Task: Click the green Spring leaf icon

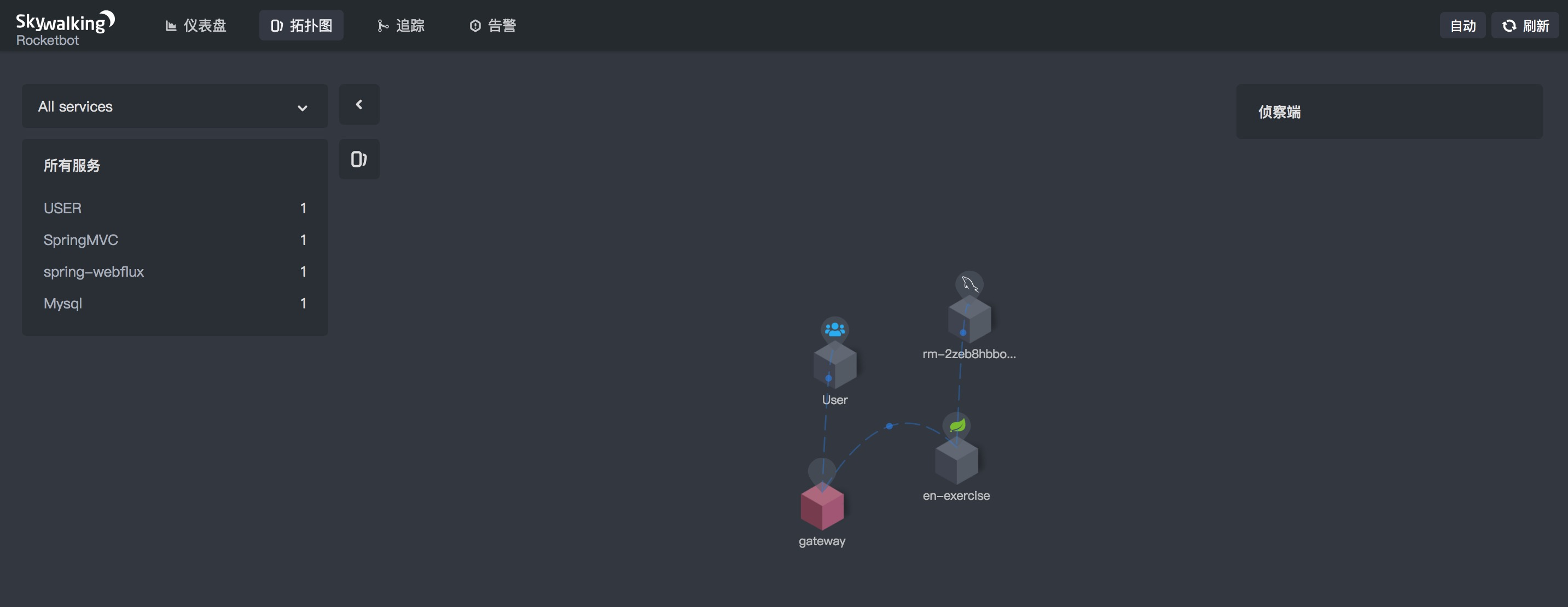Action: pos(957,425)
